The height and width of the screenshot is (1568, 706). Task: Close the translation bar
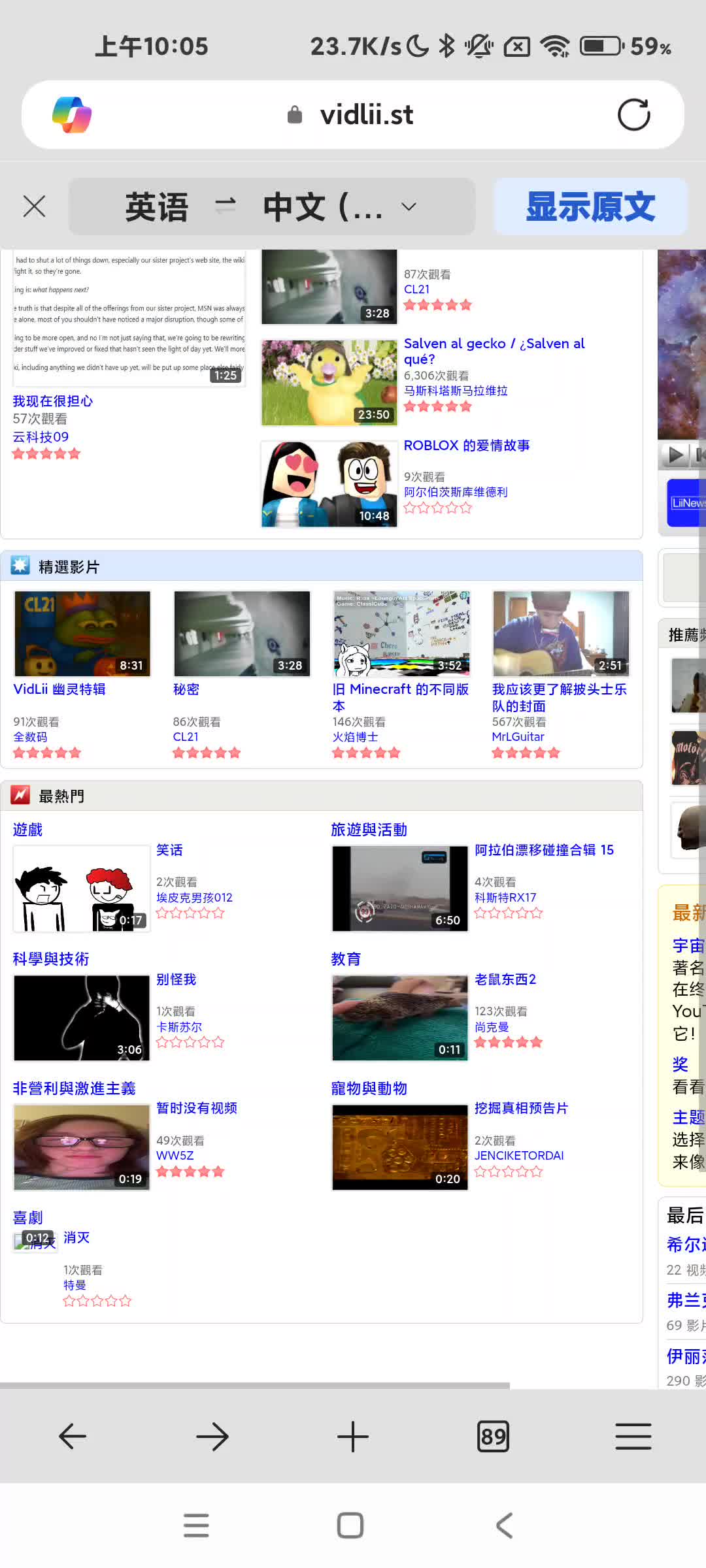34,206
